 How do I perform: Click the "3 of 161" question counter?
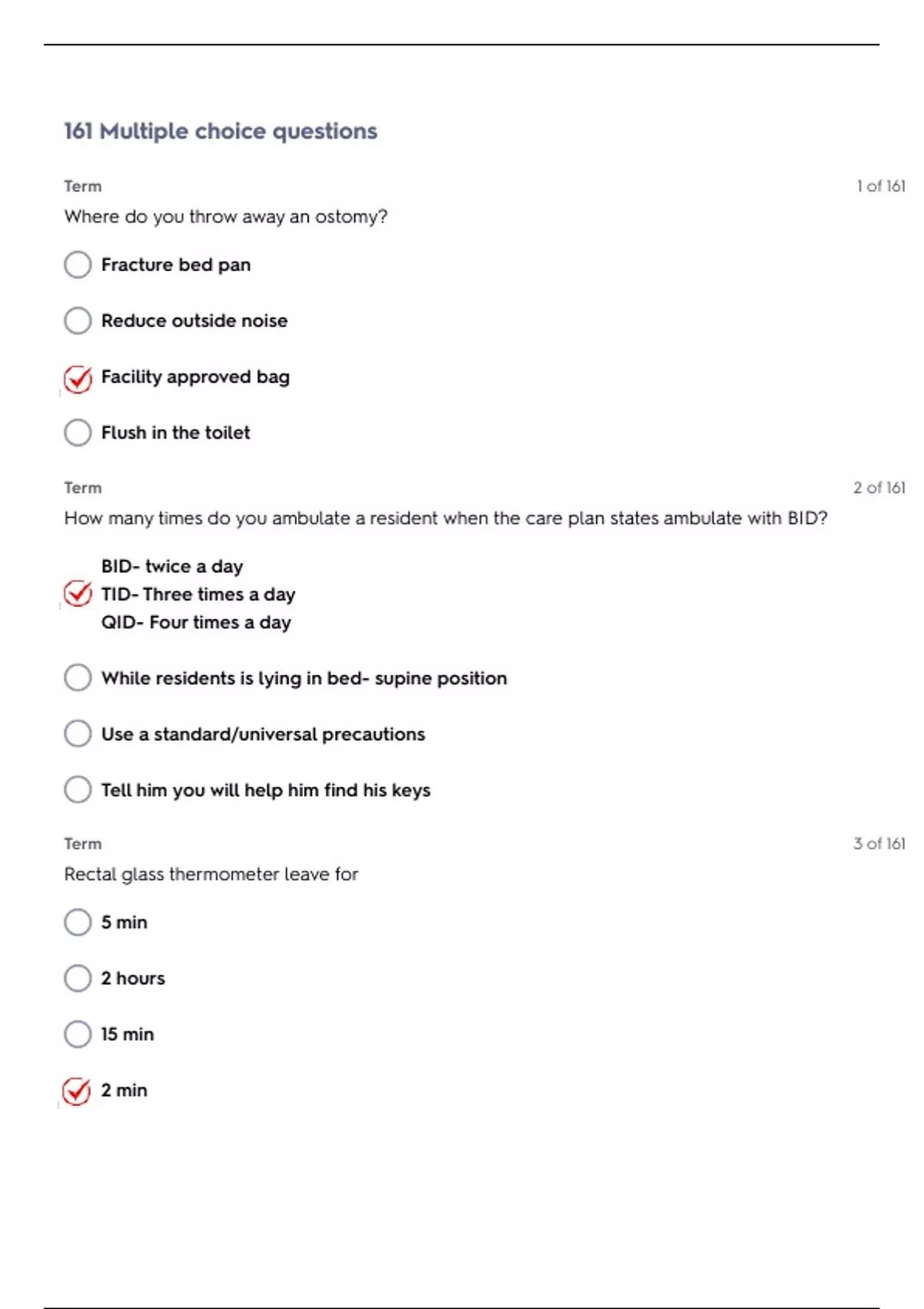click(x=879, y=843)
